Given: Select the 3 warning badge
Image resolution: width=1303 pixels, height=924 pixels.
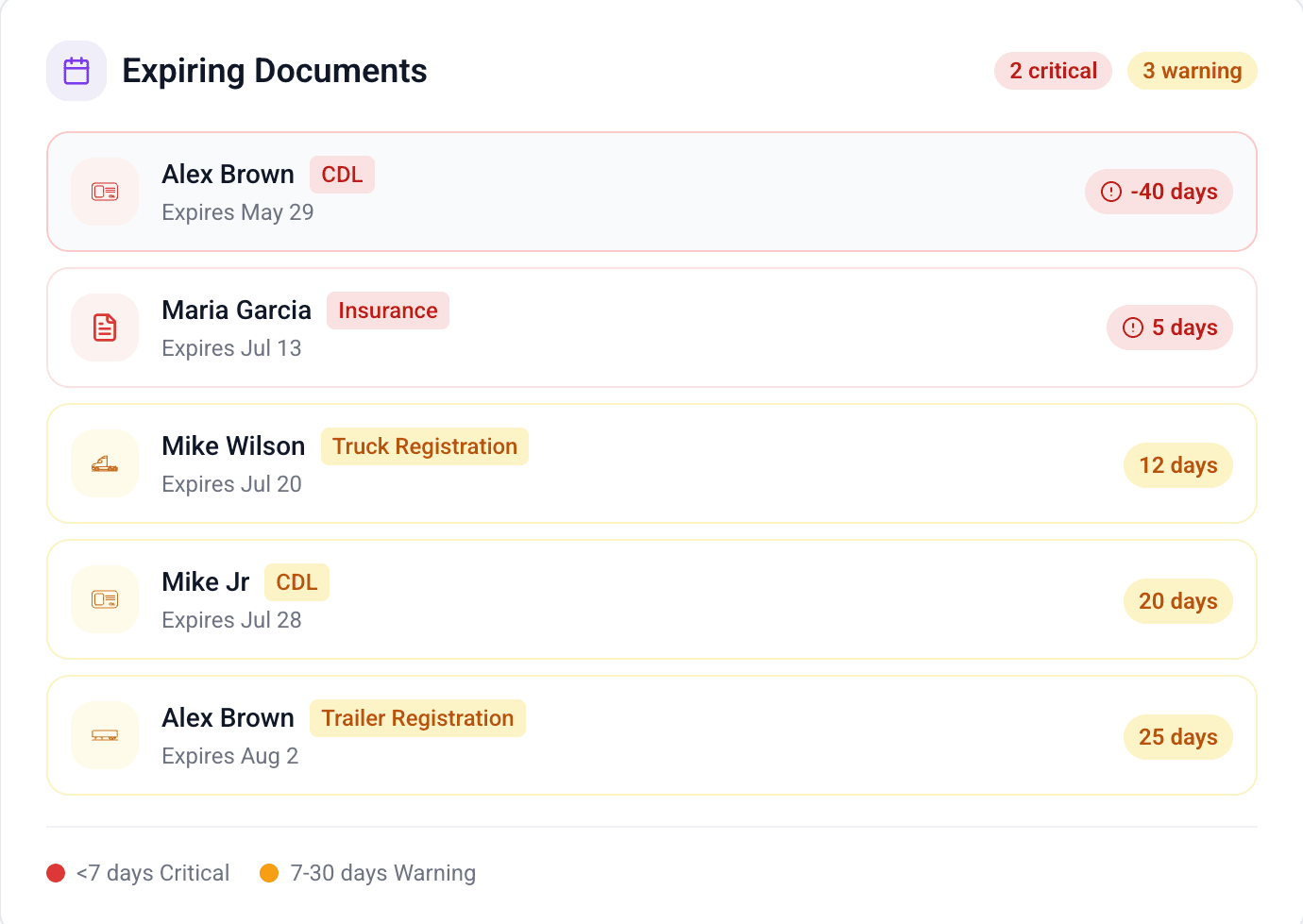Looking at the screenshot, I should (x=1193, y=71).
